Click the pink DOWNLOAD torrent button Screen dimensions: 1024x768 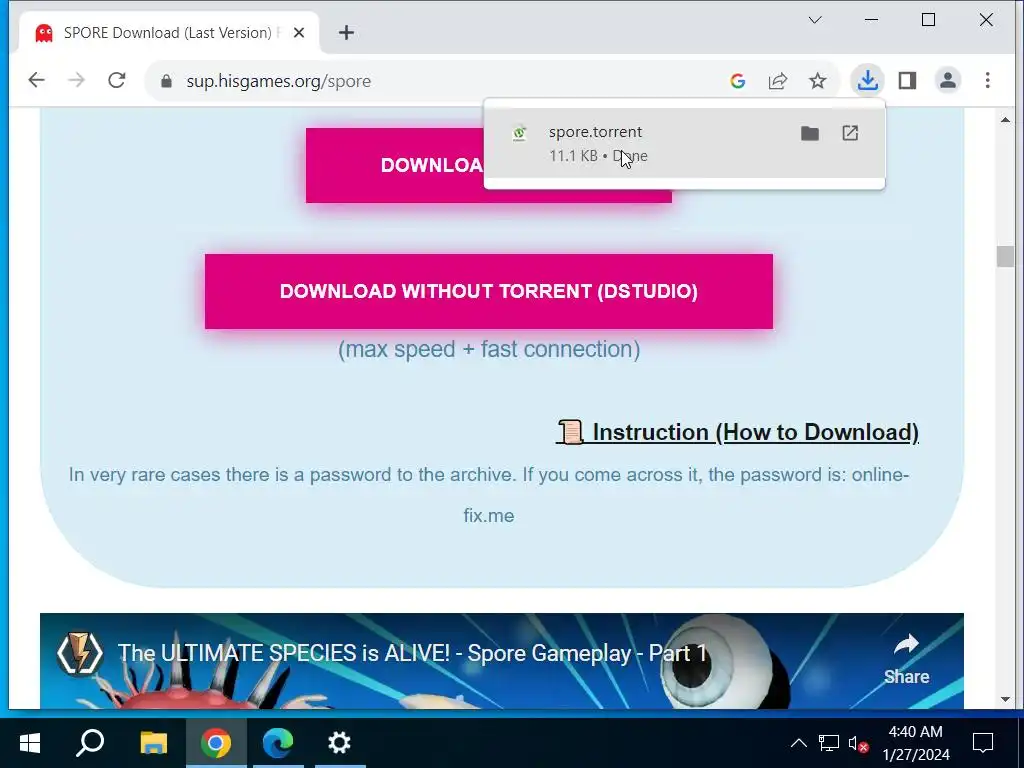(x=394, y=165)
